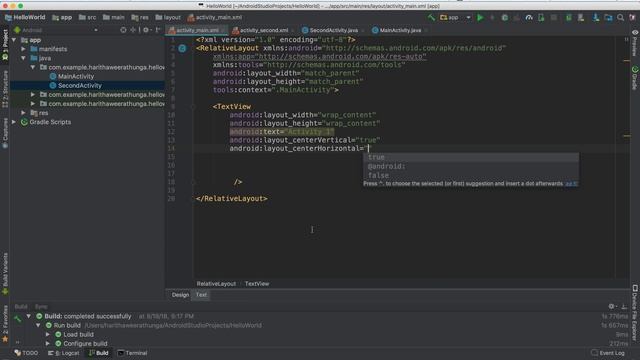Choose 'true' from autocomplete suggestions

pyautogui.click(x=471, y=157)
